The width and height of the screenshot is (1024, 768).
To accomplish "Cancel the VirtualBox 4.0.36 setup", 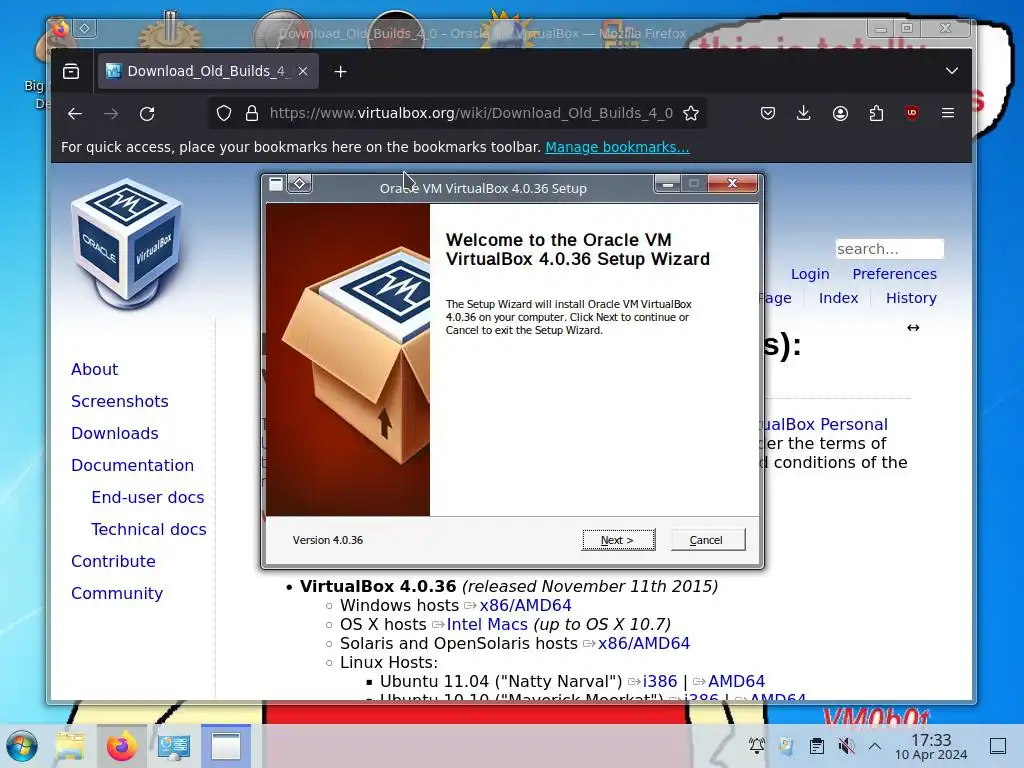I will tap(707, 540).
